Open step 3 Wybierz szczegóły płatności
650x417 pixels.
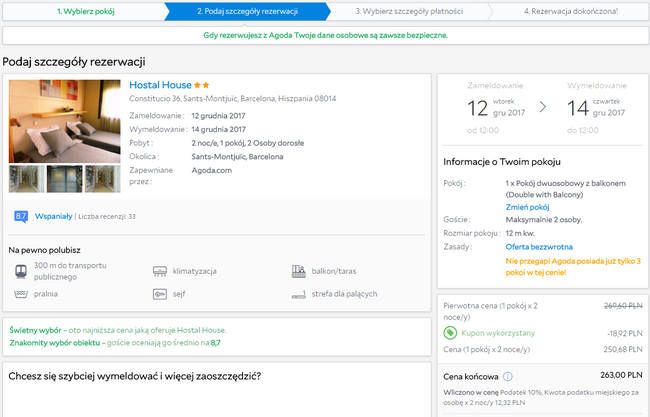click(x=407, y=12)
